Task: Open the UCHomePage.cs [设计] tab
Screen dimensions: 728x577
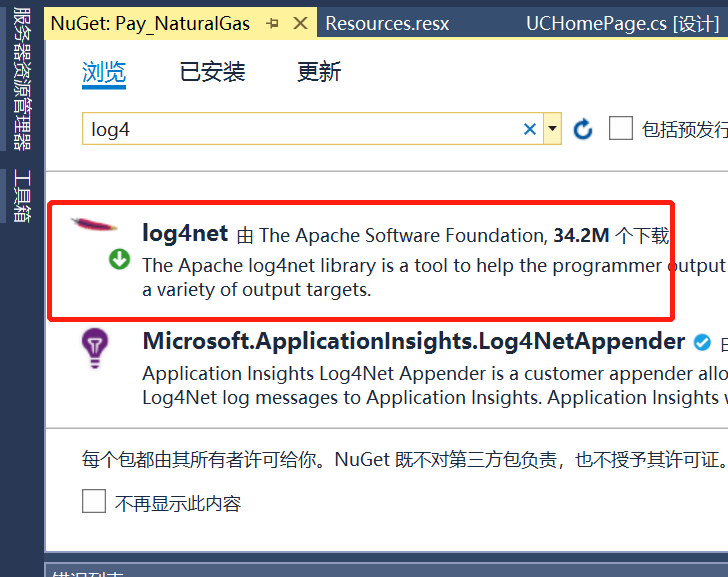Action: [622, 23]
